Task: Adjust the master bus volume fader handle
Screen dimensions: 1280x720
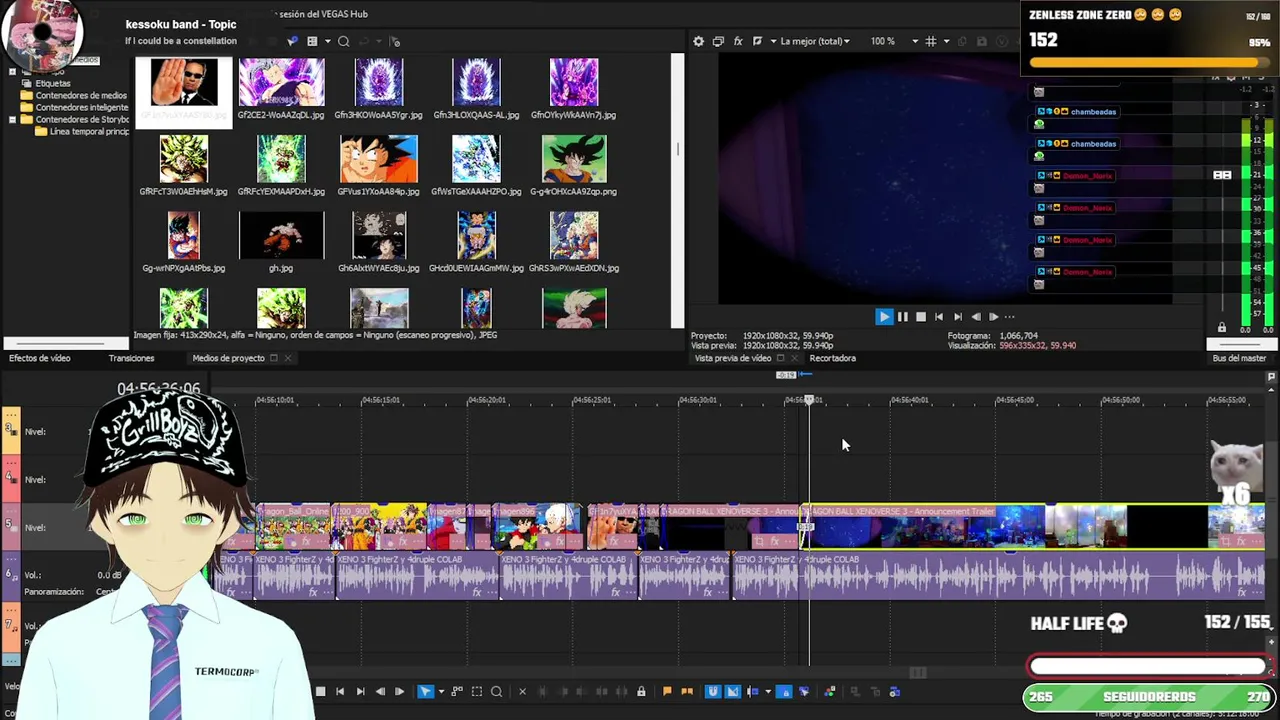Action: pos(1222,175)
